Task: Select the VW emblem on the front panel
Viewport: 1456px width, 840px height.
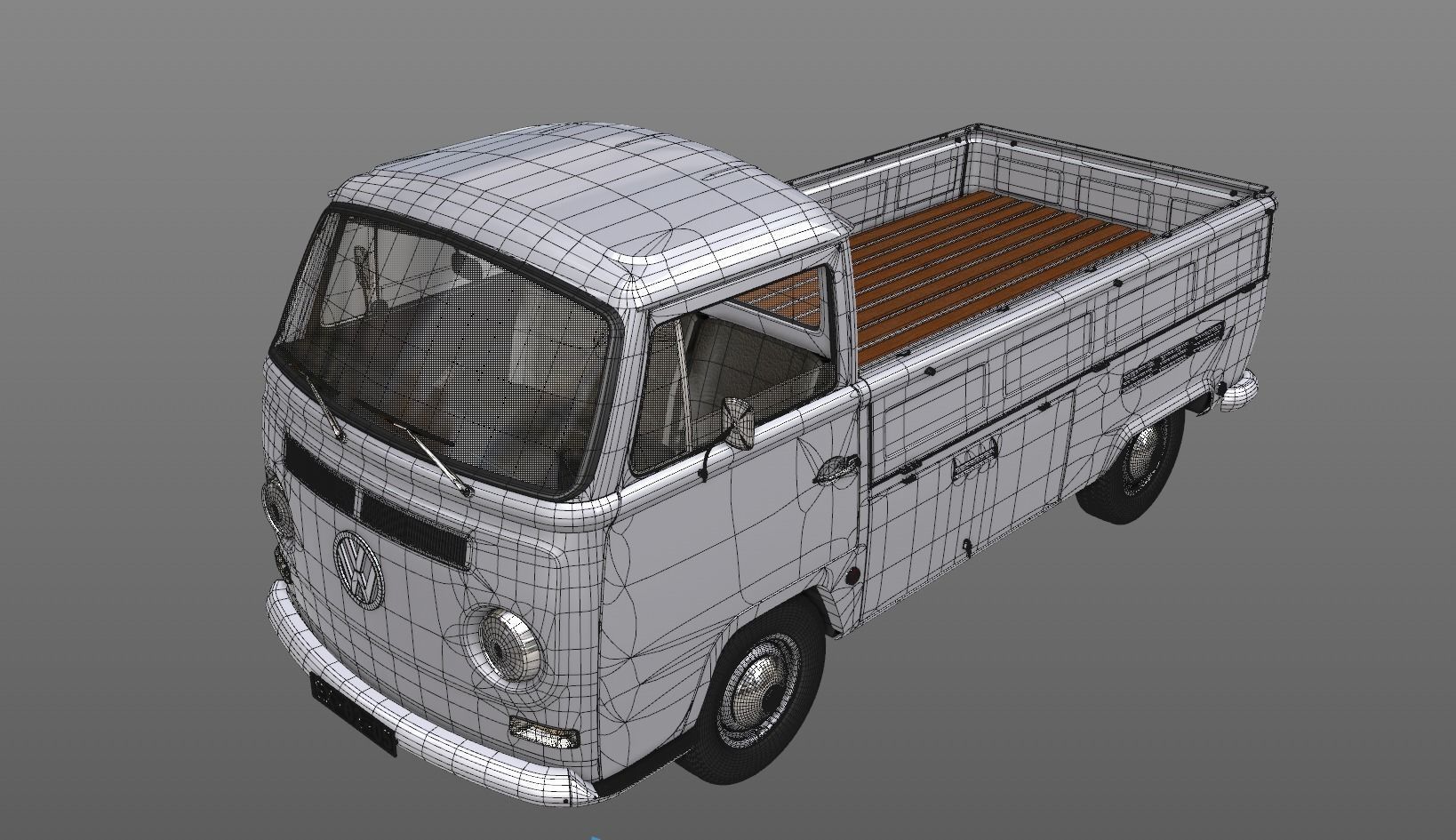Action: tap(359, 570)
